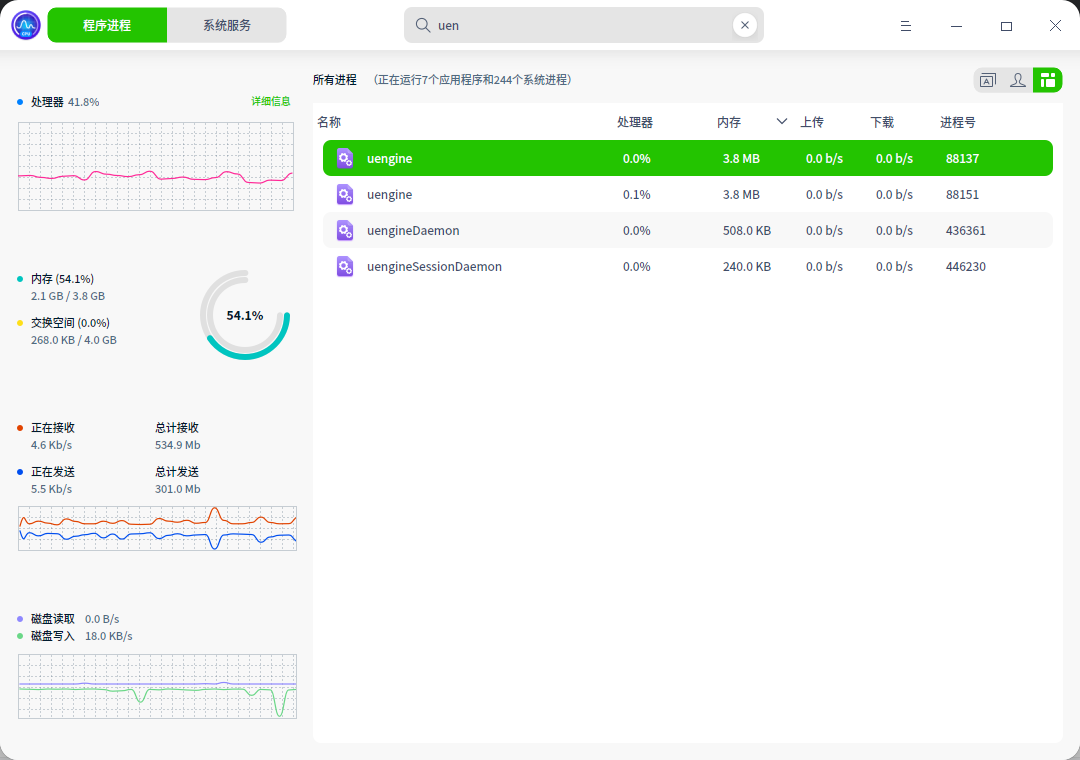Click the 内存 column sort arrow

782,122
